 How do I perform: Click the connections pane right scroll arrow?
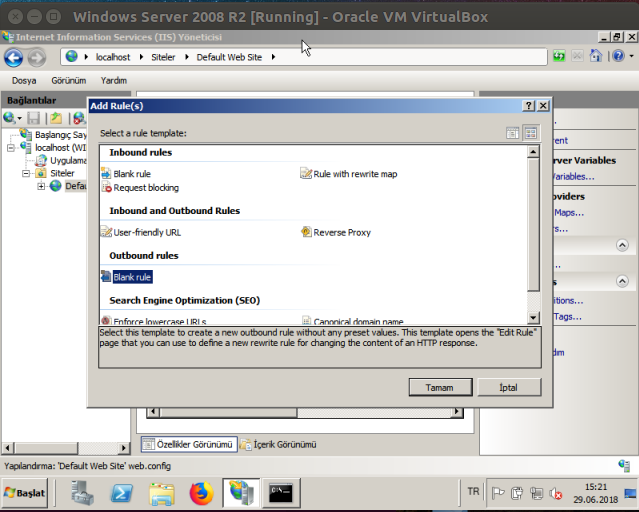point(123,448)
